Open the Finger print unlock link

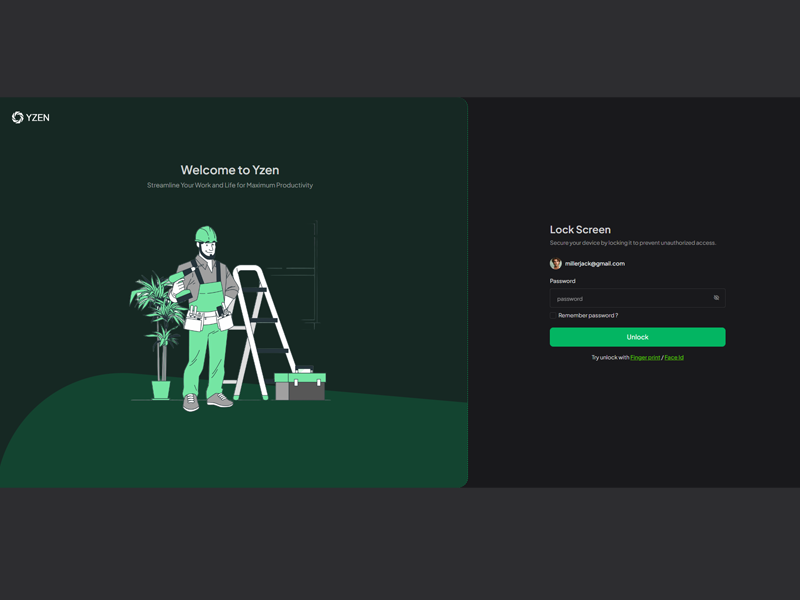coord(645,357)
